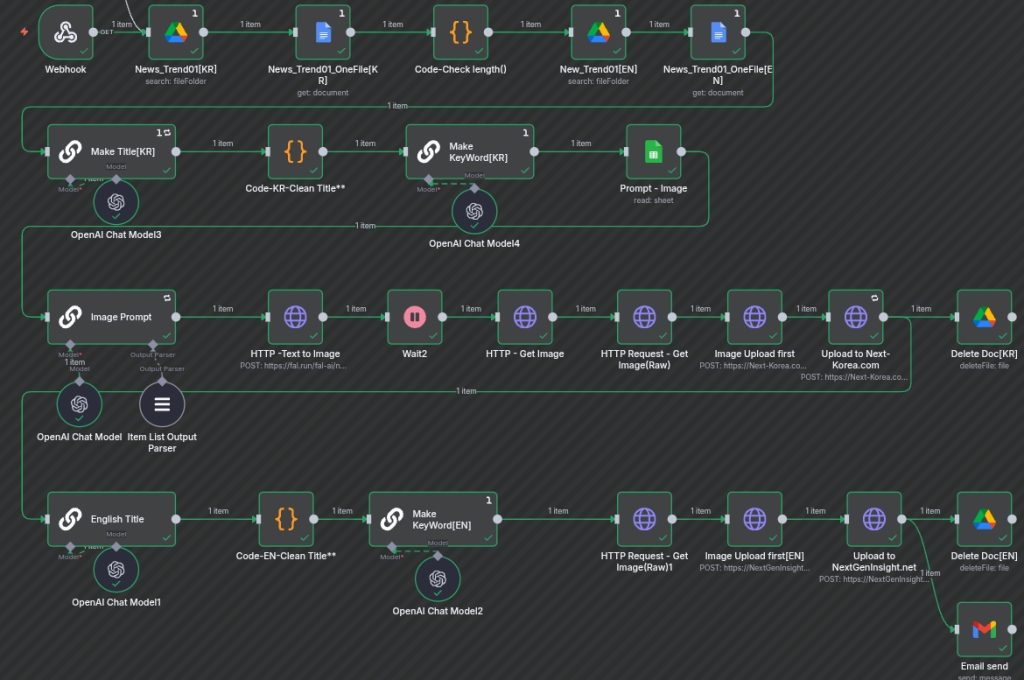Click the Webhook trigger node
The height and width of the screenshot is (680, 1024).
point(66,32)
